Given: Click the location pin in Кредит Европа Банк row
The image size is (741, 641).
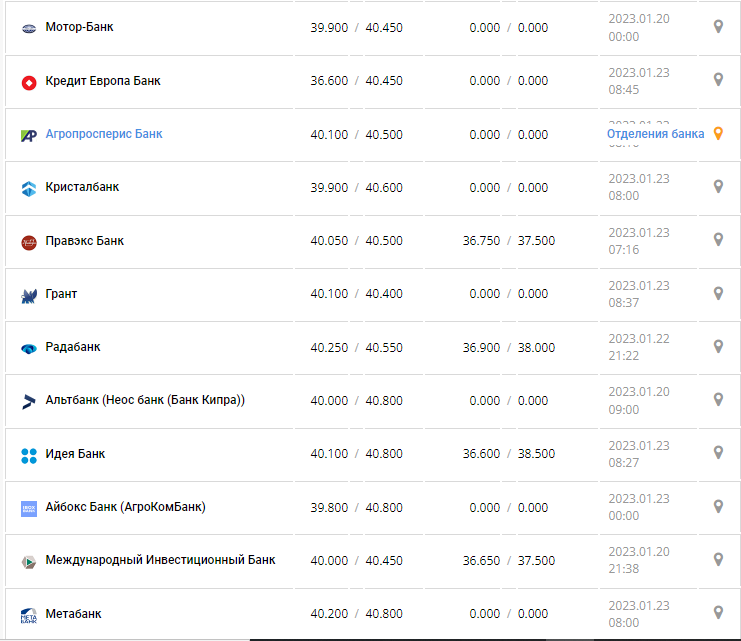Looking at the screenshot, I should [717, 80].
